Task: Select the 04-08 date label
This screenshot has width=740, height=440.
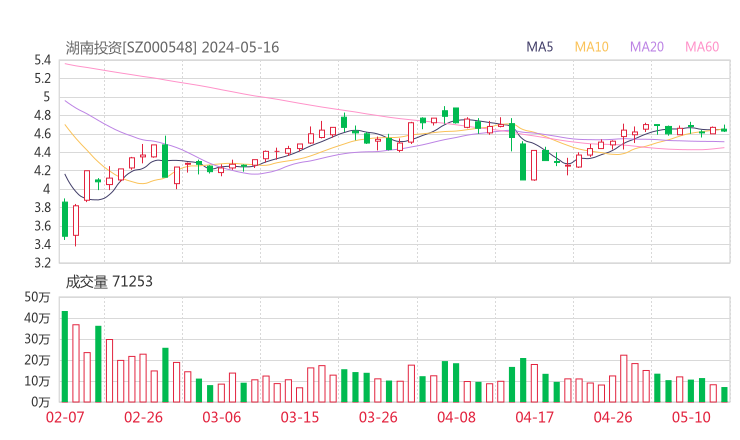Action: 456,417
